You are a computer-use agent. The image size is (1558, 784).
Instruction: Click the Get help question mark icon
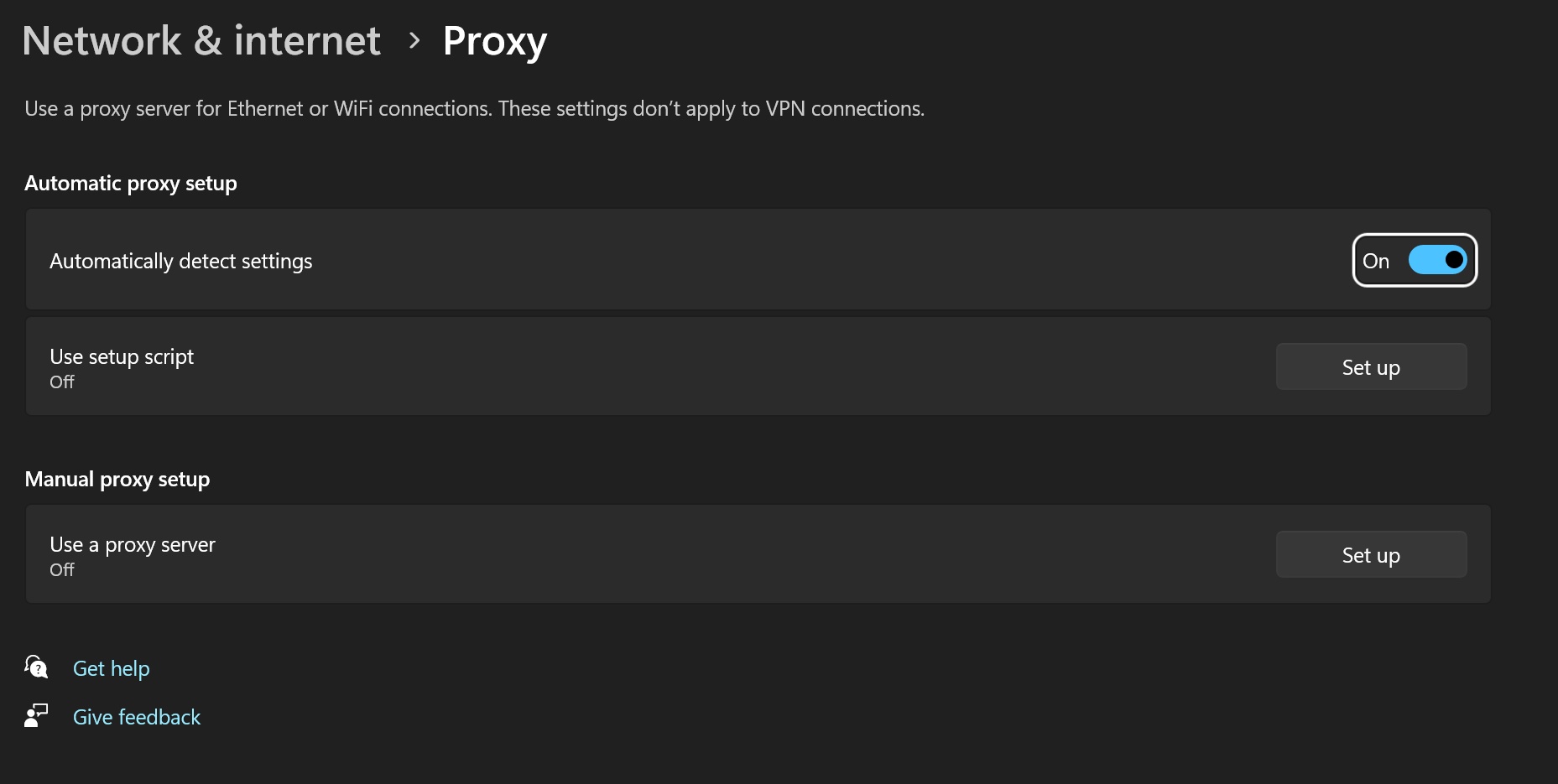click(35, 667)
